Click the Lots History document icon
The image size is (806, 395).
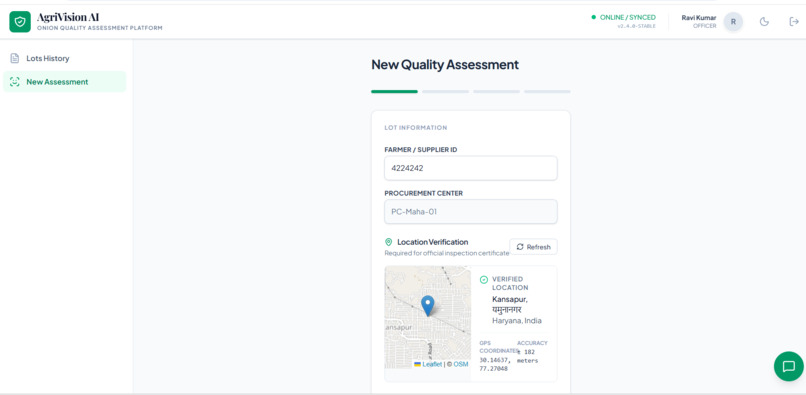click(x=15, y=59)
